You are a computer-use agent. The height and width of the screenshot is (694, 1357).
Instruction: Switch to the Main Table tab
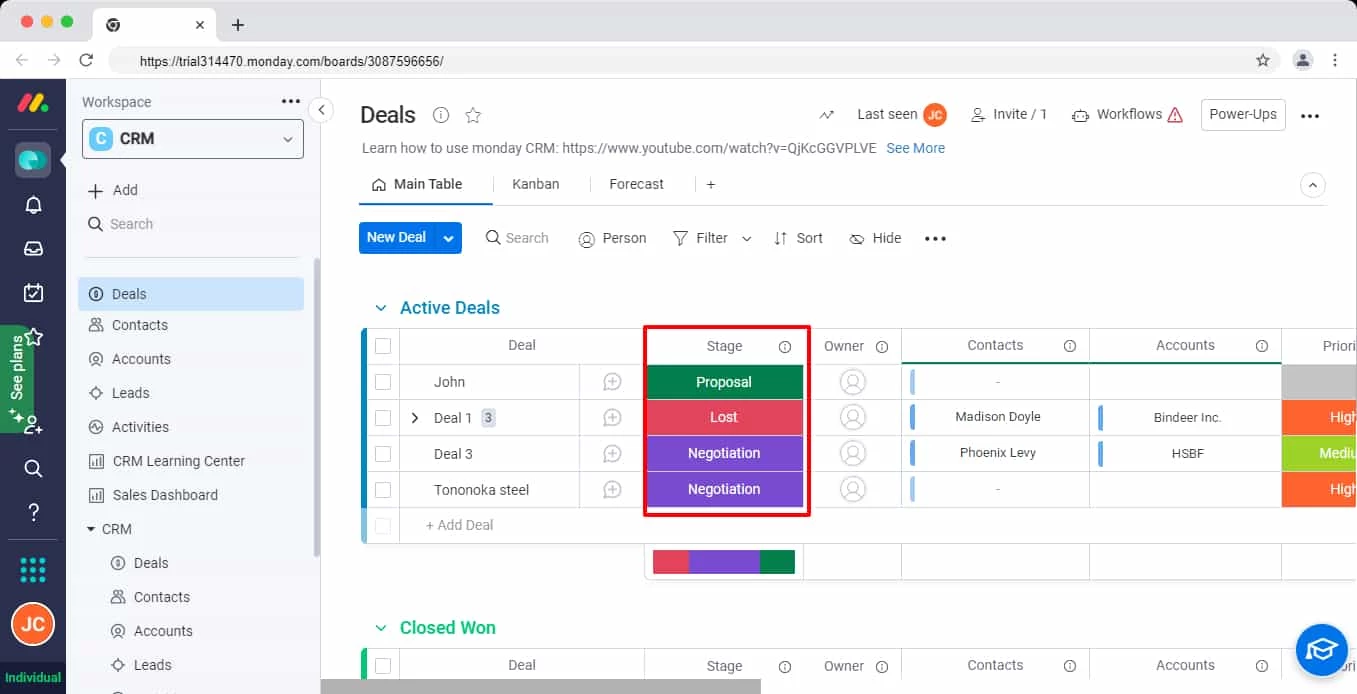click(x=417, y=184)
